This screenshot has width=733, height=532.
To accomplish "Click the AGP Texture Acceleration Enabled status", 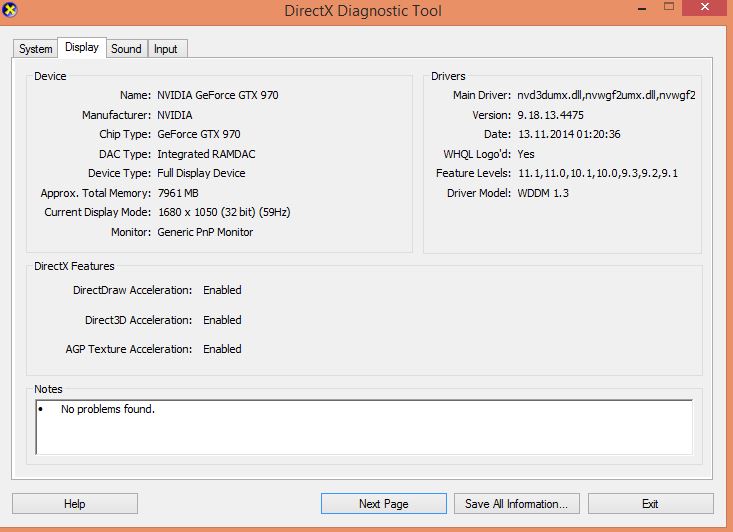I will (x=222, y=350).
